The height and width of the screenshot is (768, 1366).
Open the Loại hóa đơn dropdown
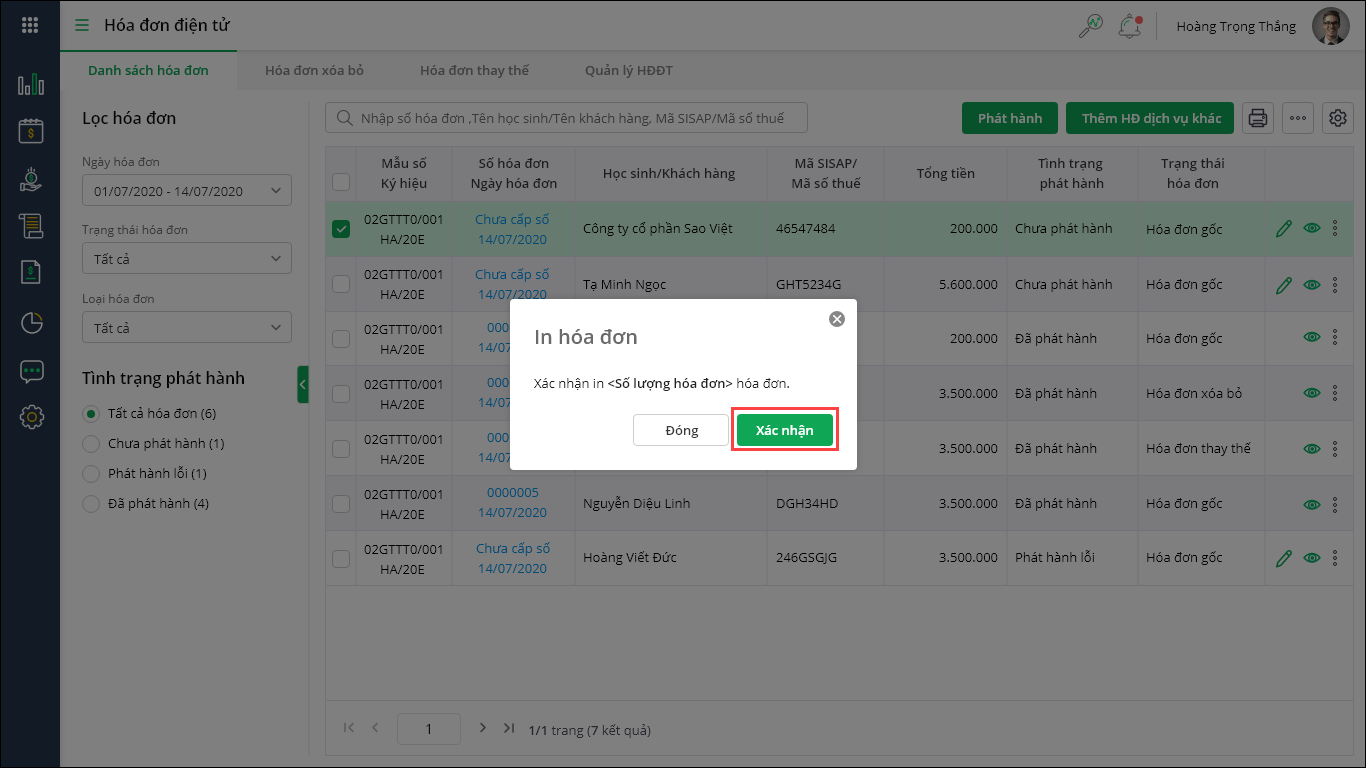[187, 328]
